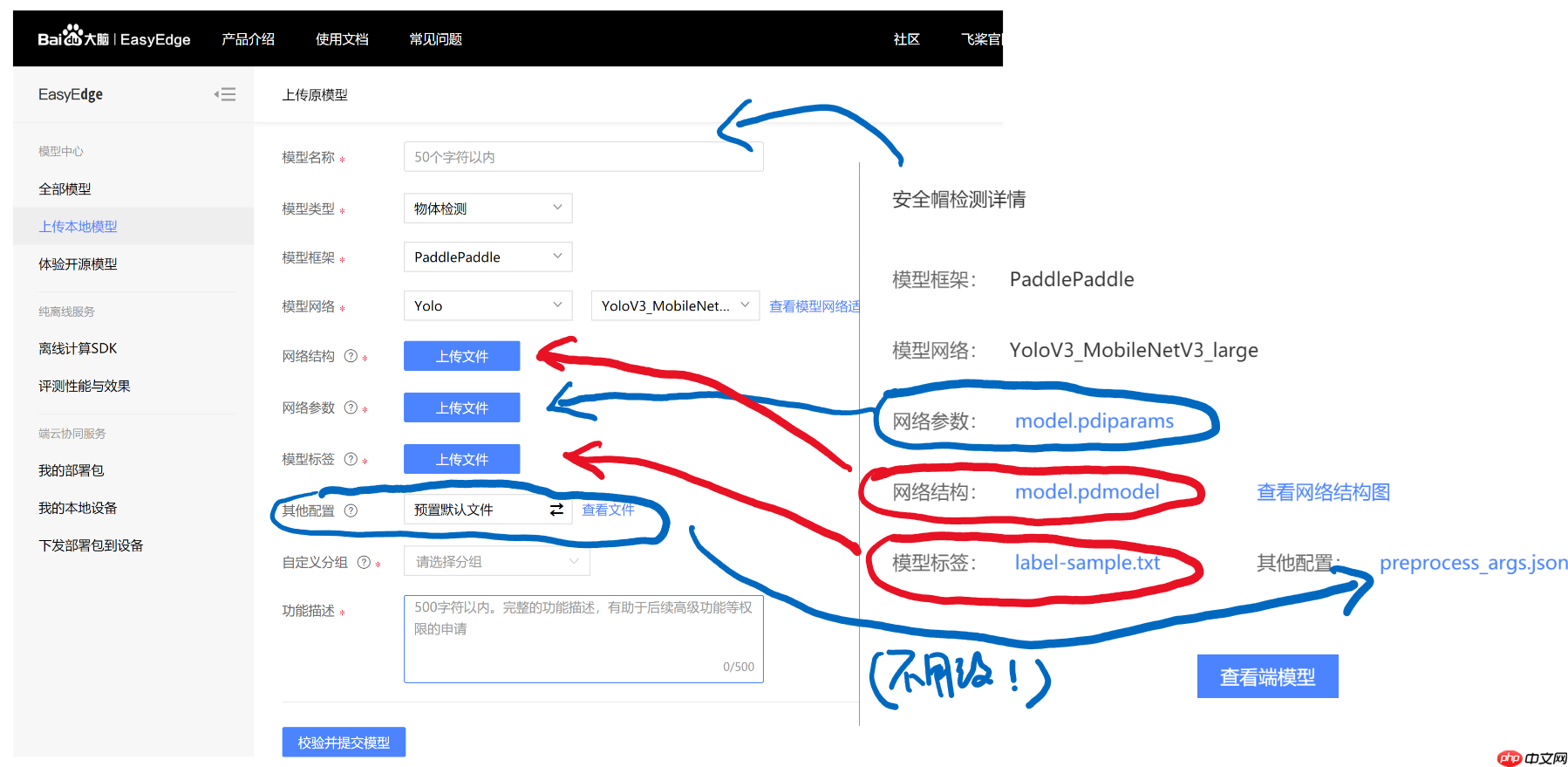This screenshot has height=767, width=1568.
Task: Select 体验开源模型 in the sidebar
Action: click(x=78, y=264)
